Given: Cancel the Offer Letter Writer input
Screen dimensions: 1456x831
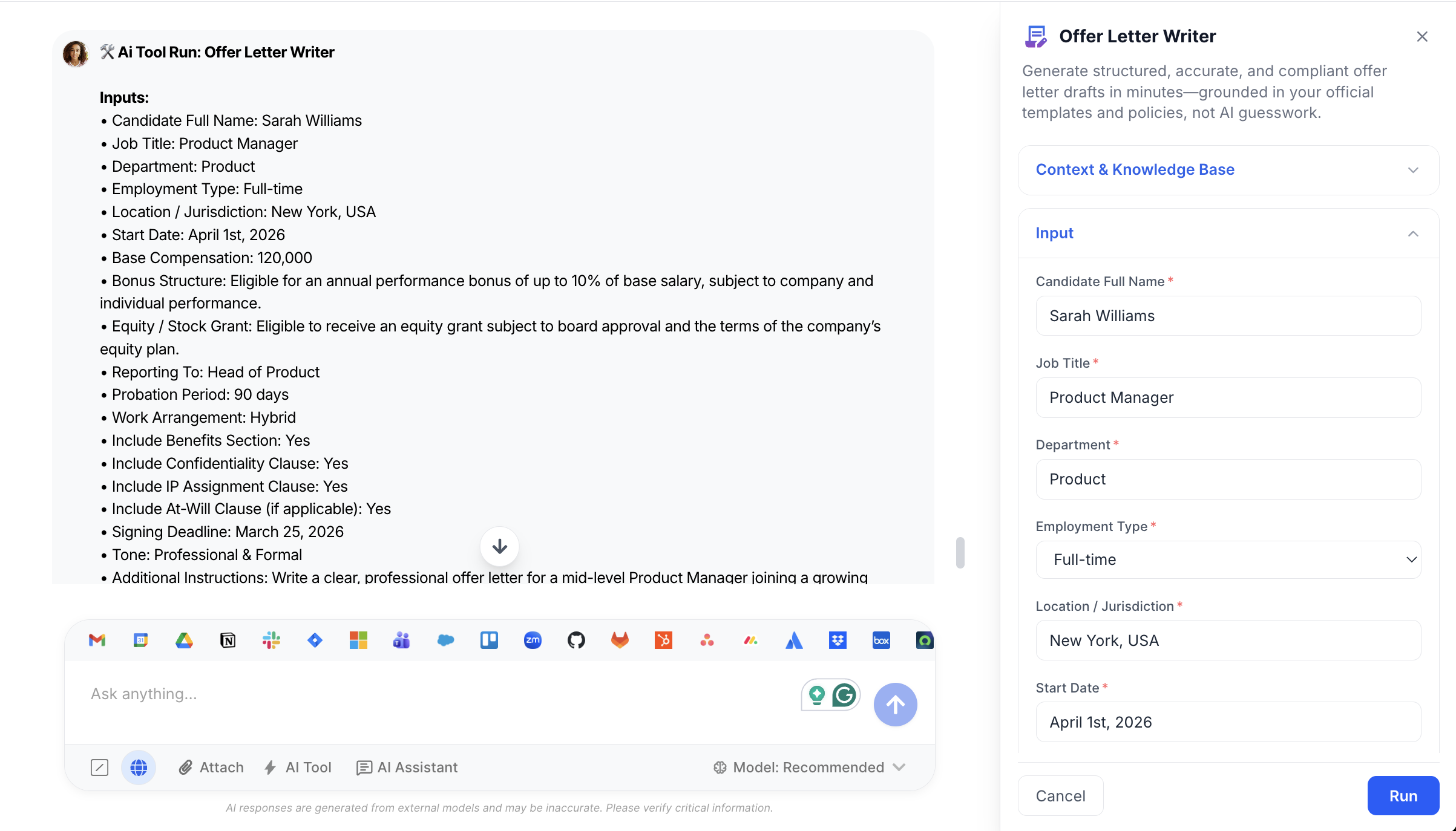Looking at the screenshot, I should click(x=1060, y=795).
